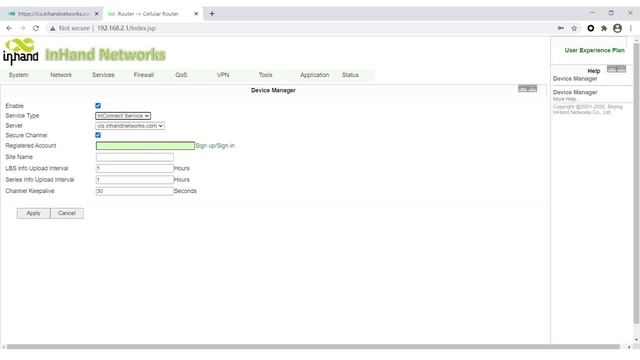Image resolution: width=640 pixels, height=360 pixels.
Task: Click the vertical scrollbar
Action: pyautogui.click(x=636, y=184)
